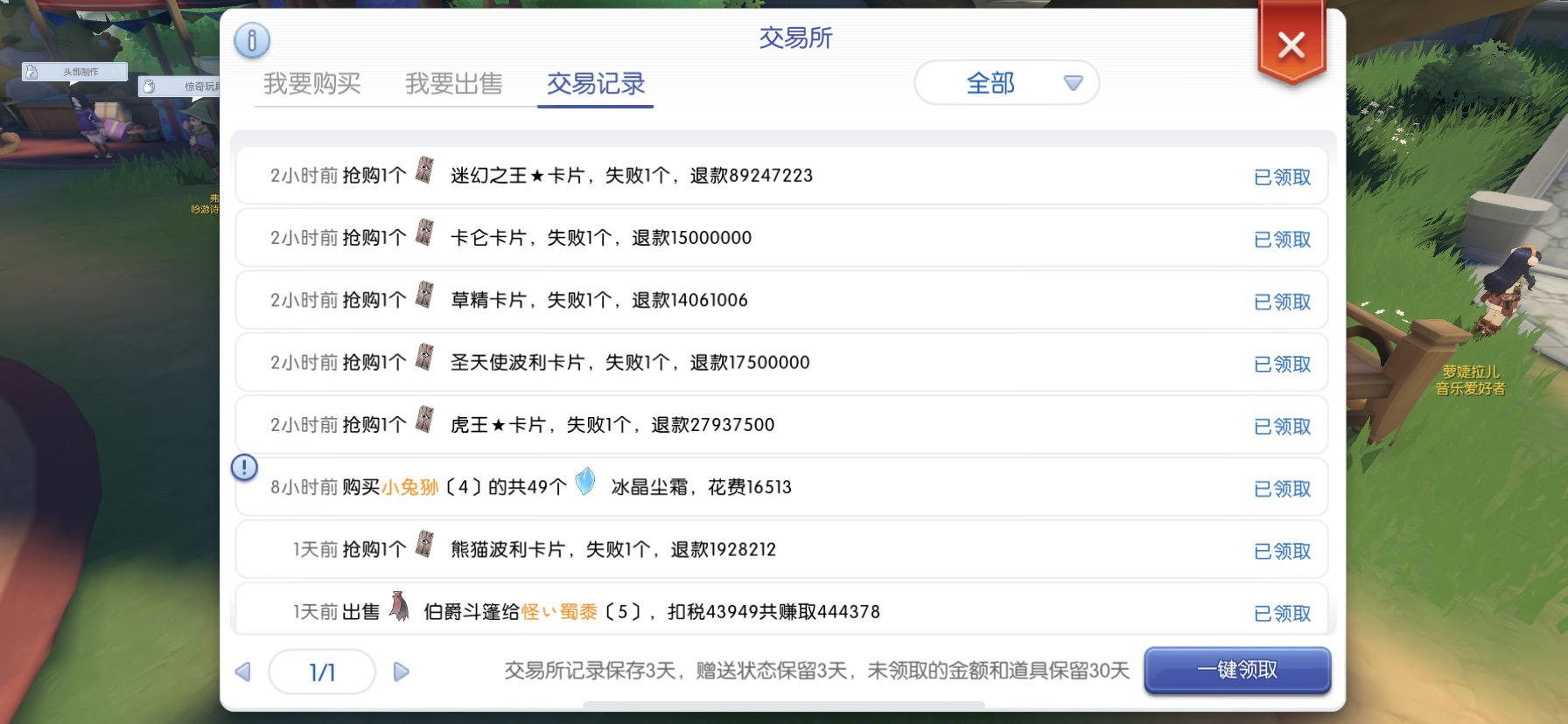
Task: Click the 迷幻之王★卡片 card icon
Action: (x=425, y=171)
